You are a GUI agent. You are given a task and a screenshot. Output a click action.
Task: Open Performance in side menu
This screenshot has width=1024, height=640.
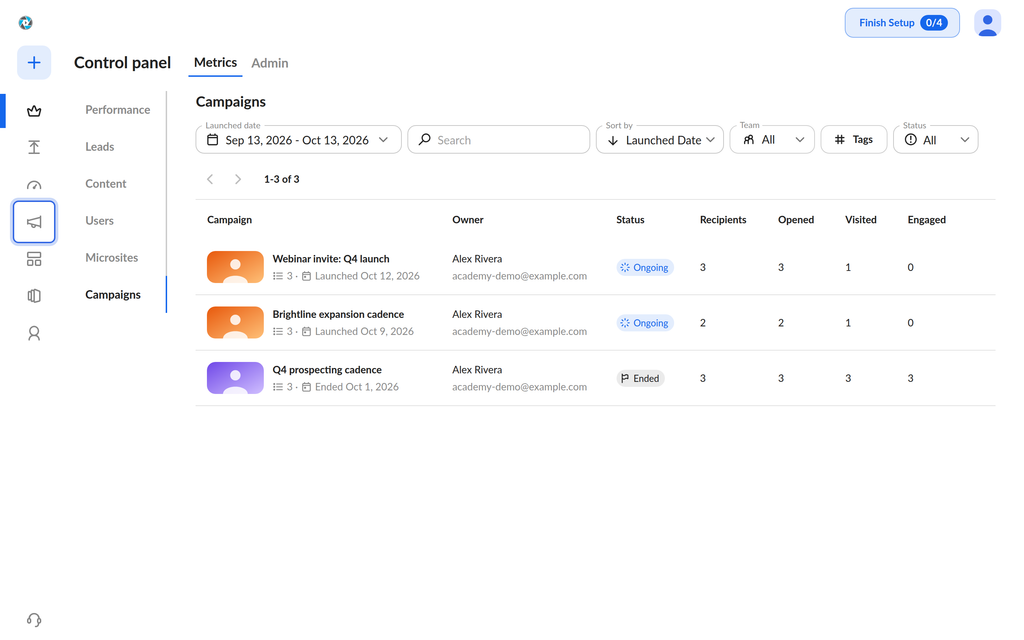point(118,110)
